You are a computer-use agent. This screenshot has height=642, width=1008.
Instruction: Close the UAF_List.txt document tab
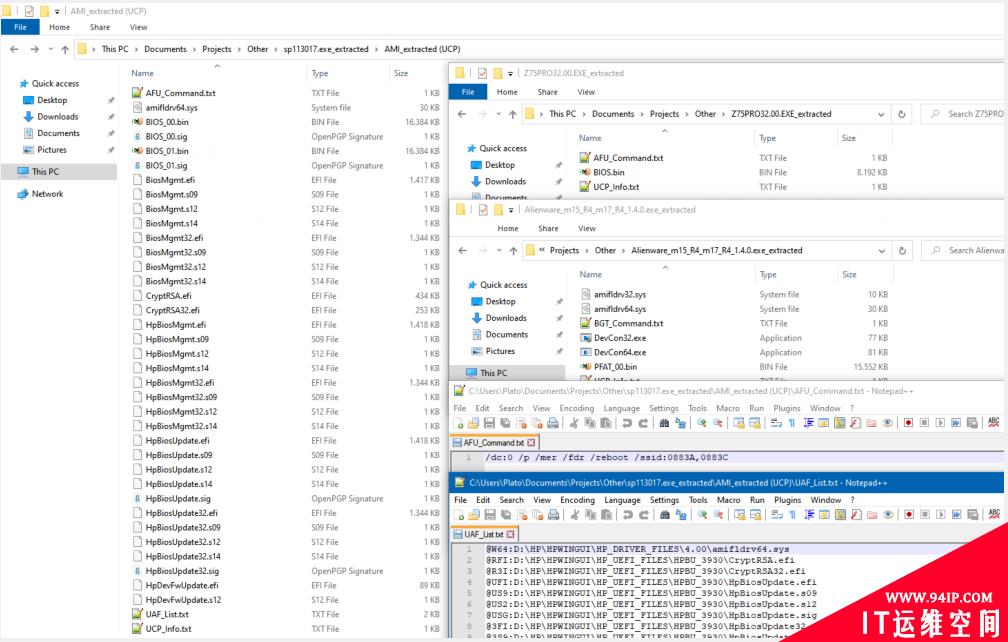[511, 535]
